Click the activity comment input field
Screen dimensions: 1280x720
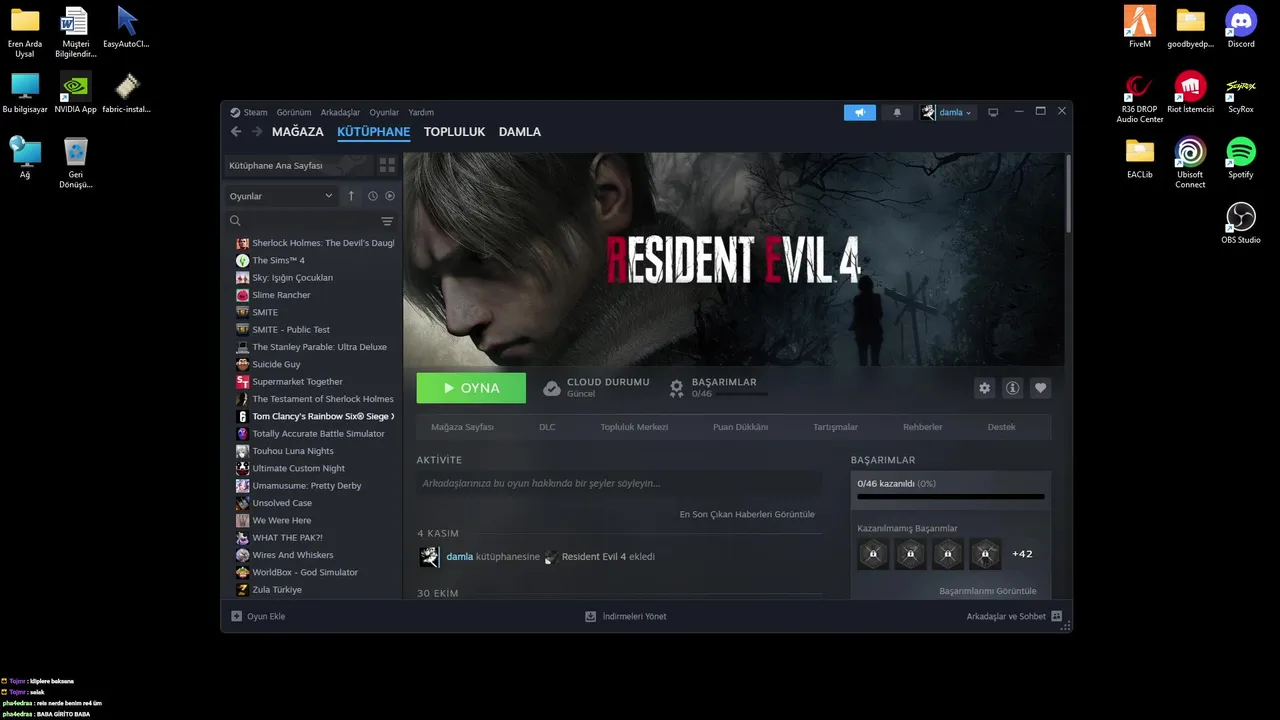[619, 483]
